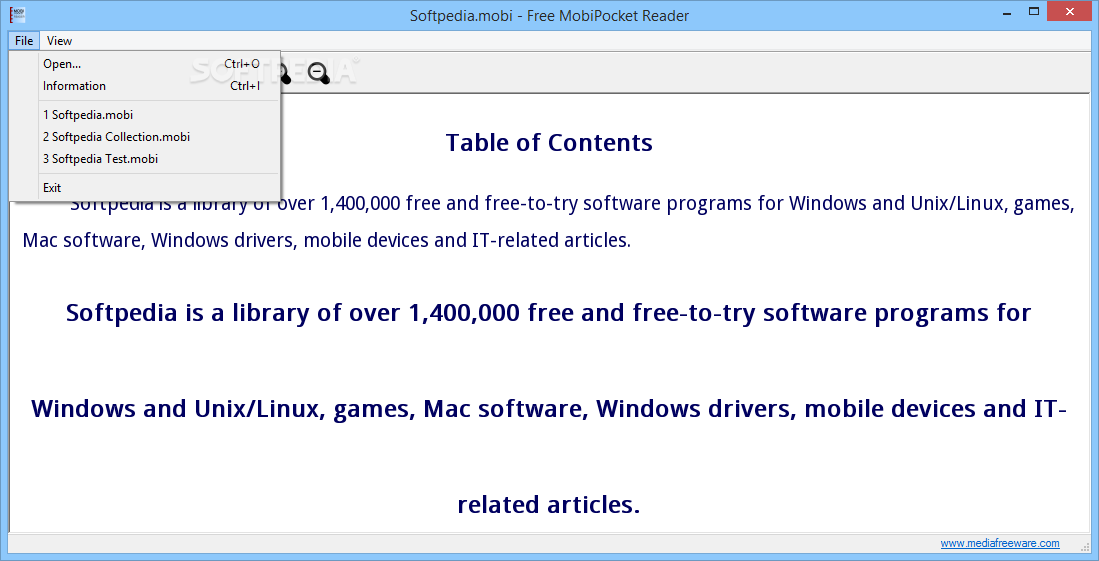
Task: Click the line starting 'Mac software, Windows drivers'
Action: 327,240
